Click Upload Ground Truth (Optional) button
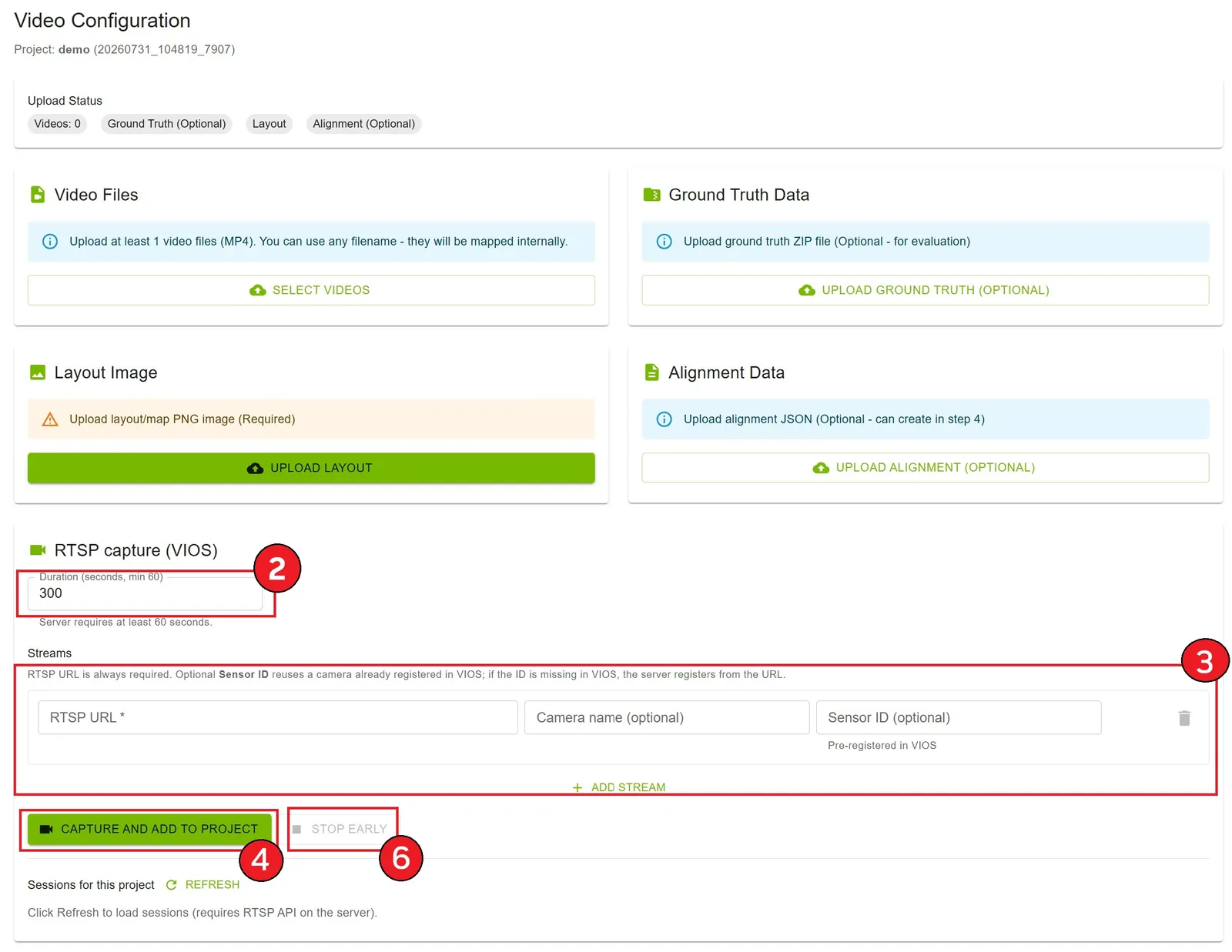The height and width of the screenshot is (952, 1232). pyautogui.click(x=926, y=290)
